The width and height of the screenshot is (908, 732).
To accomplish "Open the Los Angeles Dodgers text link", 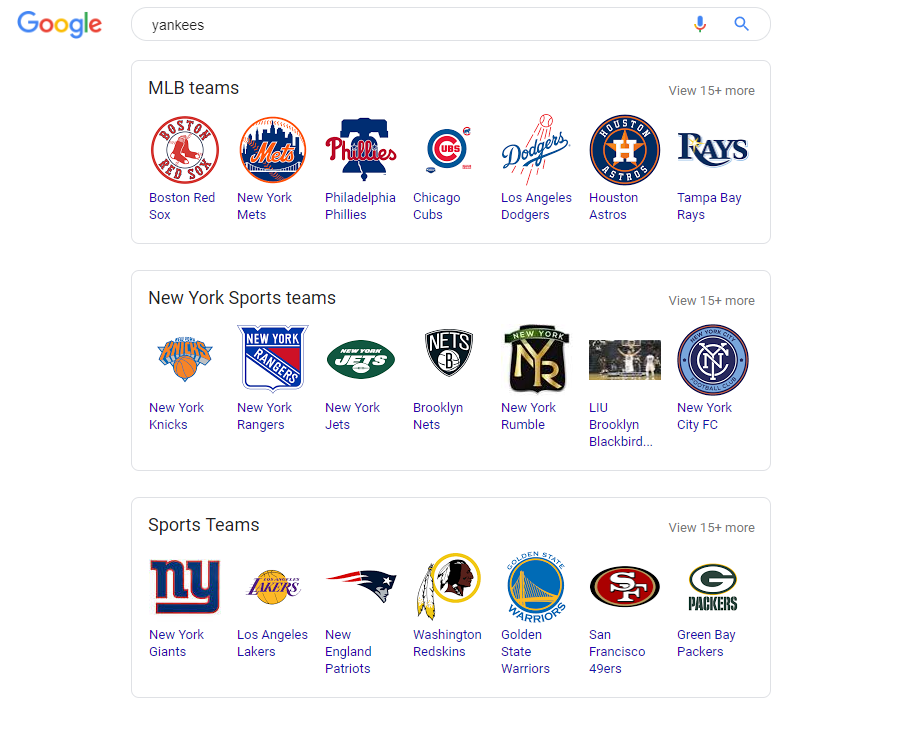I will 536,206.
